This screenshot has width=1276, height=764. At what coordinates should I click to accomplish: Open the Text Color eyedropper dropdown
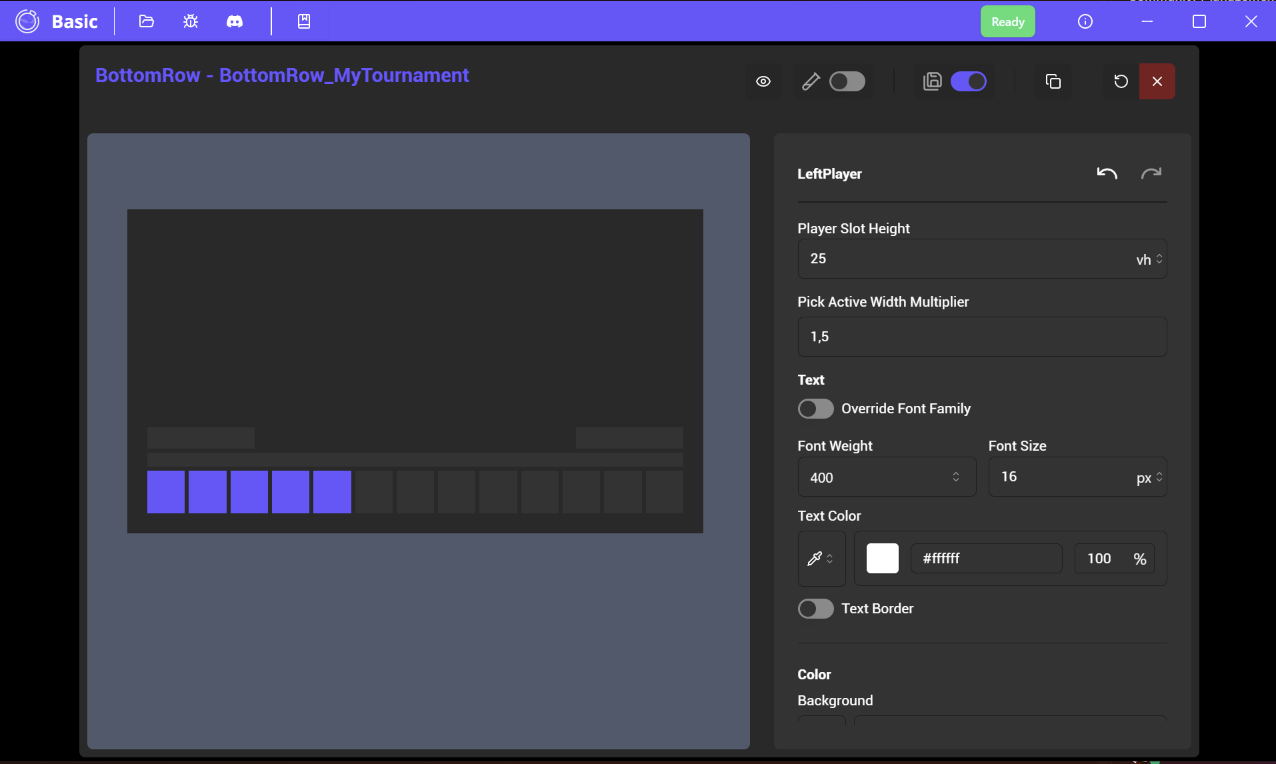click(x=821, y=559)
